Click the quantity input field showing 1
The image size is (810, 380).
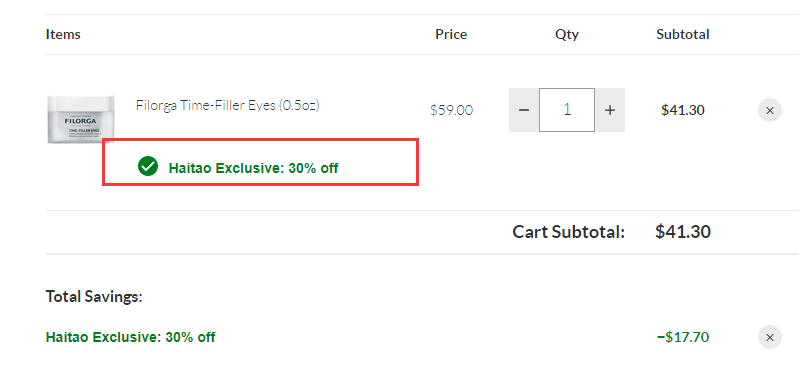pos(567,110)
